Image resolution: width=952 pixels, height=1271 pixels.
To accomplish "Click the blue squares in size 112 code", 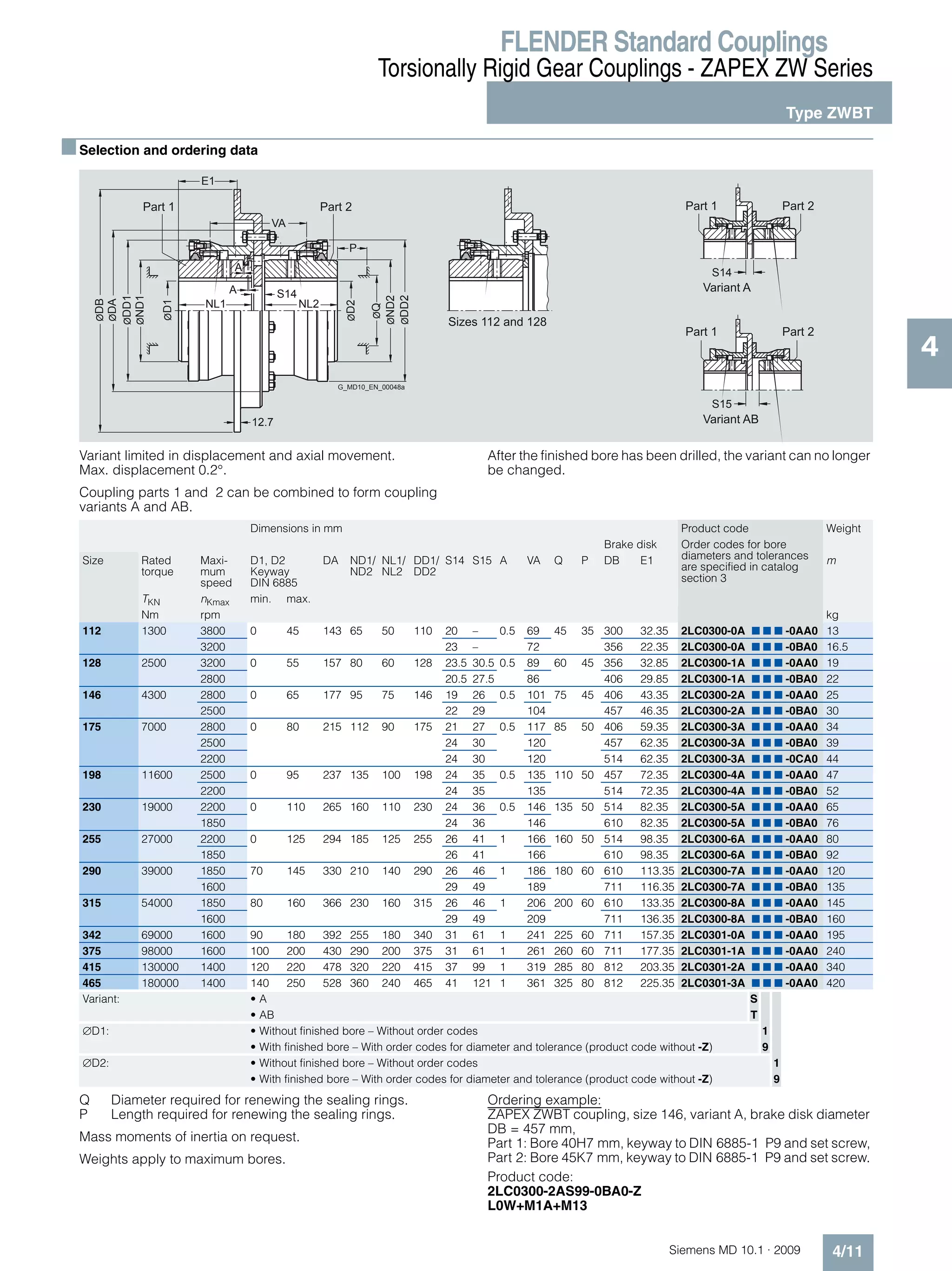I will click(767, 631).
